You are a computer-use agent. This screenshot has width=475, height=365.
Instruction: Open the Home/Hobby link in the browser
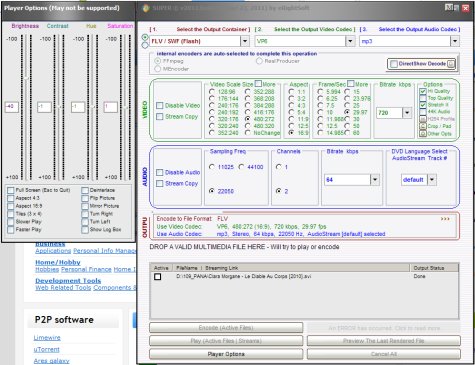(x=58, y=262)
